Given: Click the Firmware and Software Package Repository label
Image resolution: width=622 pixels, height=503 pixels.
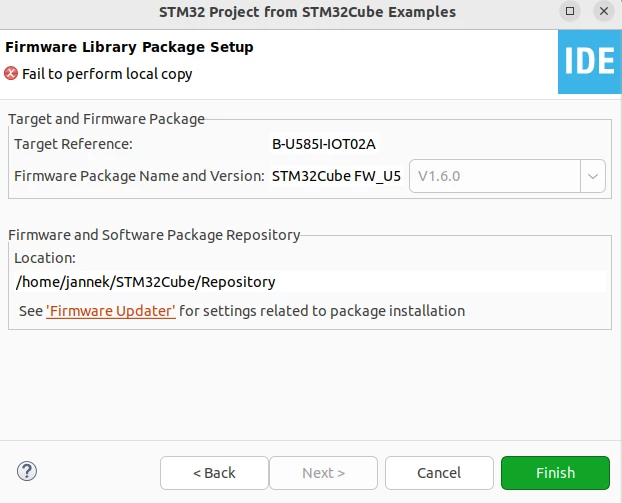Looking at the screenshot, I should 154,235.
